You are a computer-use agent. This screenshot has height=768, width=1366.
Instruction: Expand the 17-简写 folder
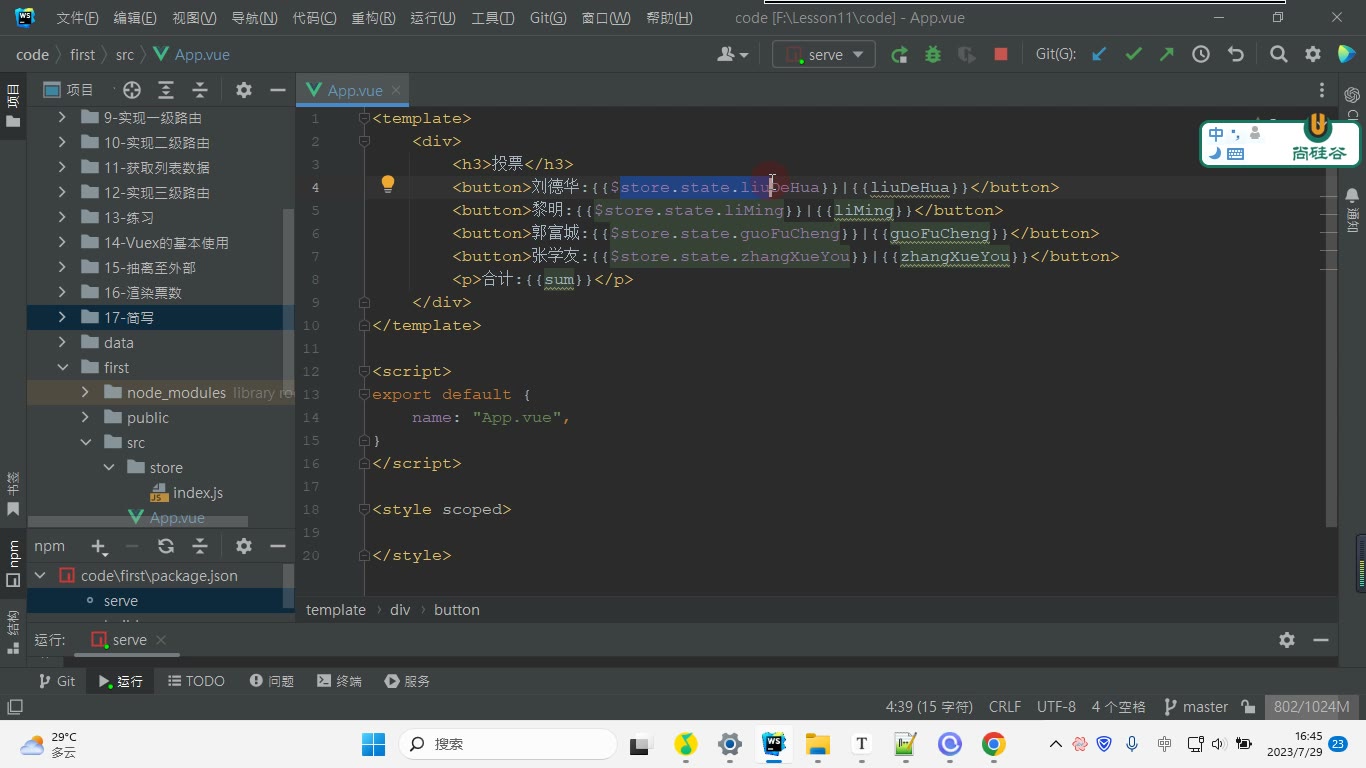pyautogui.click(x=62, y=317)
